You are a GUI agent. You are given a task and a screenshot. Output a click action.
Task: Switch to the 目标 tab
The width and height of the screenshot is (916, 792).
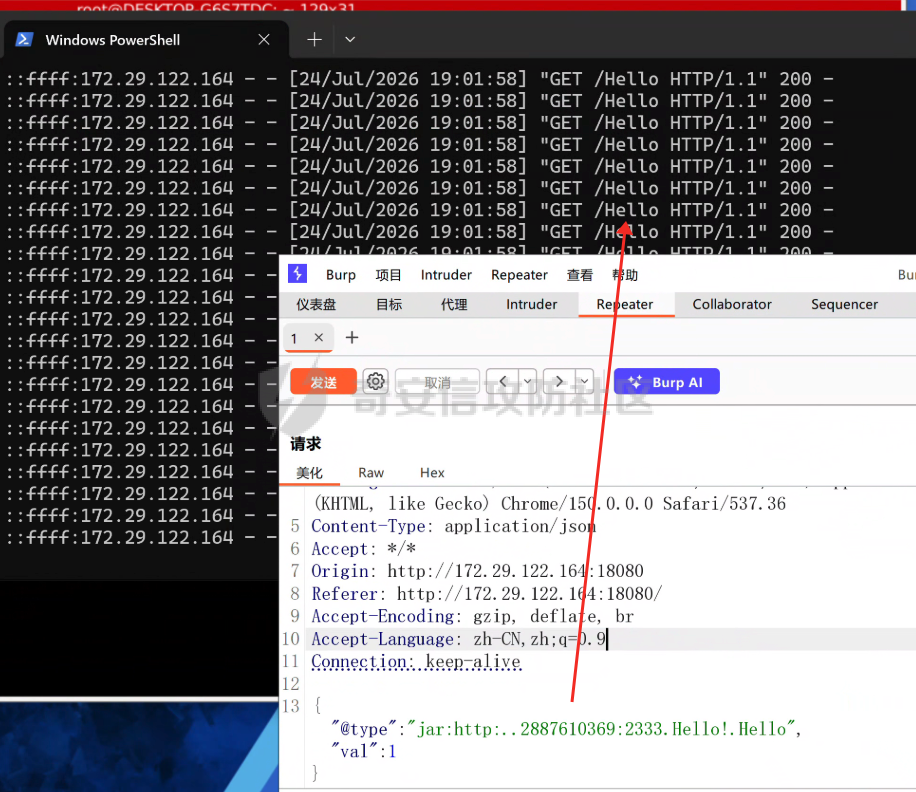pos(389,304)
